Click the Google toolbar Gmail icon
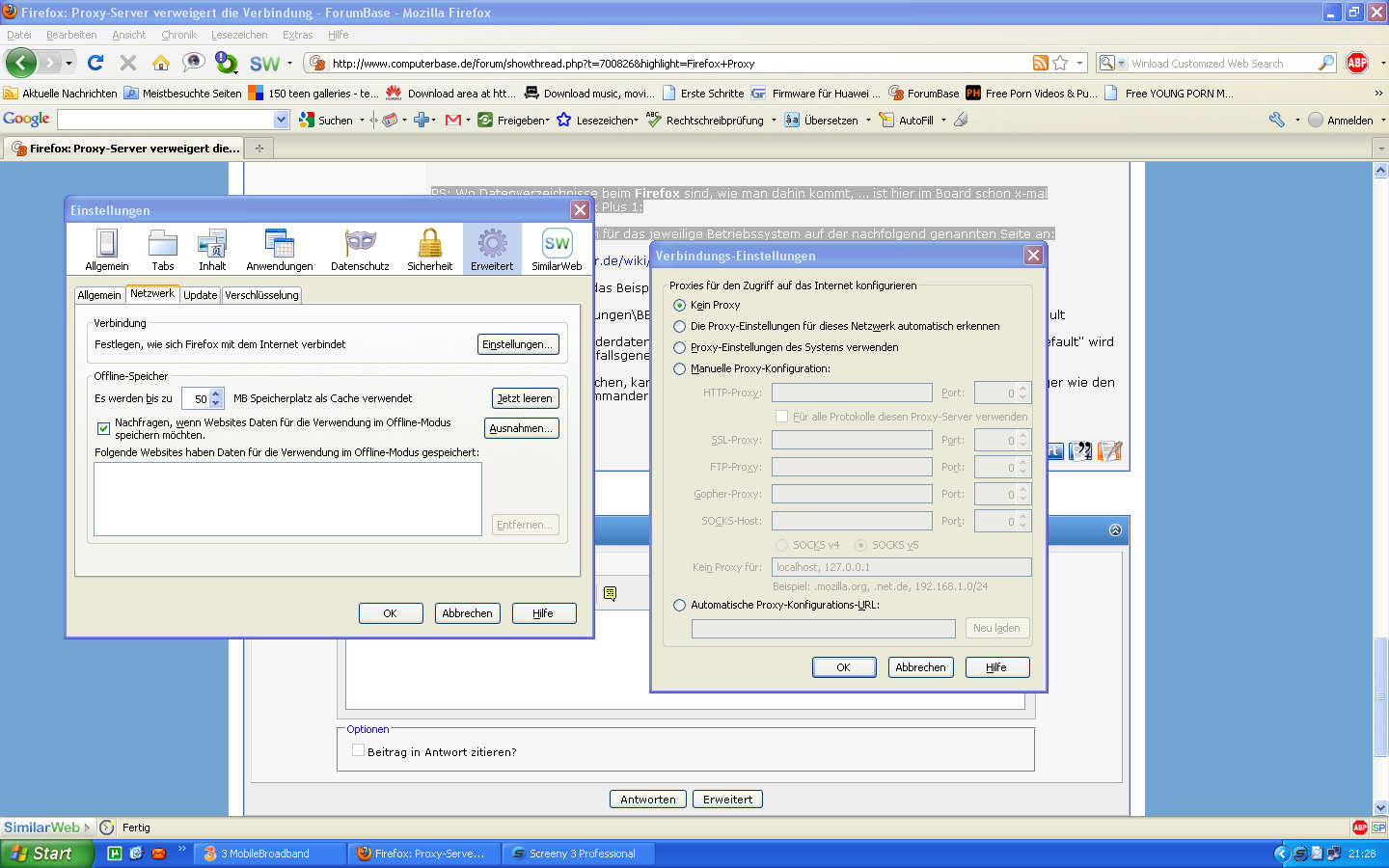The width and height of the screenshot is (1389, 868). point(452,120)
